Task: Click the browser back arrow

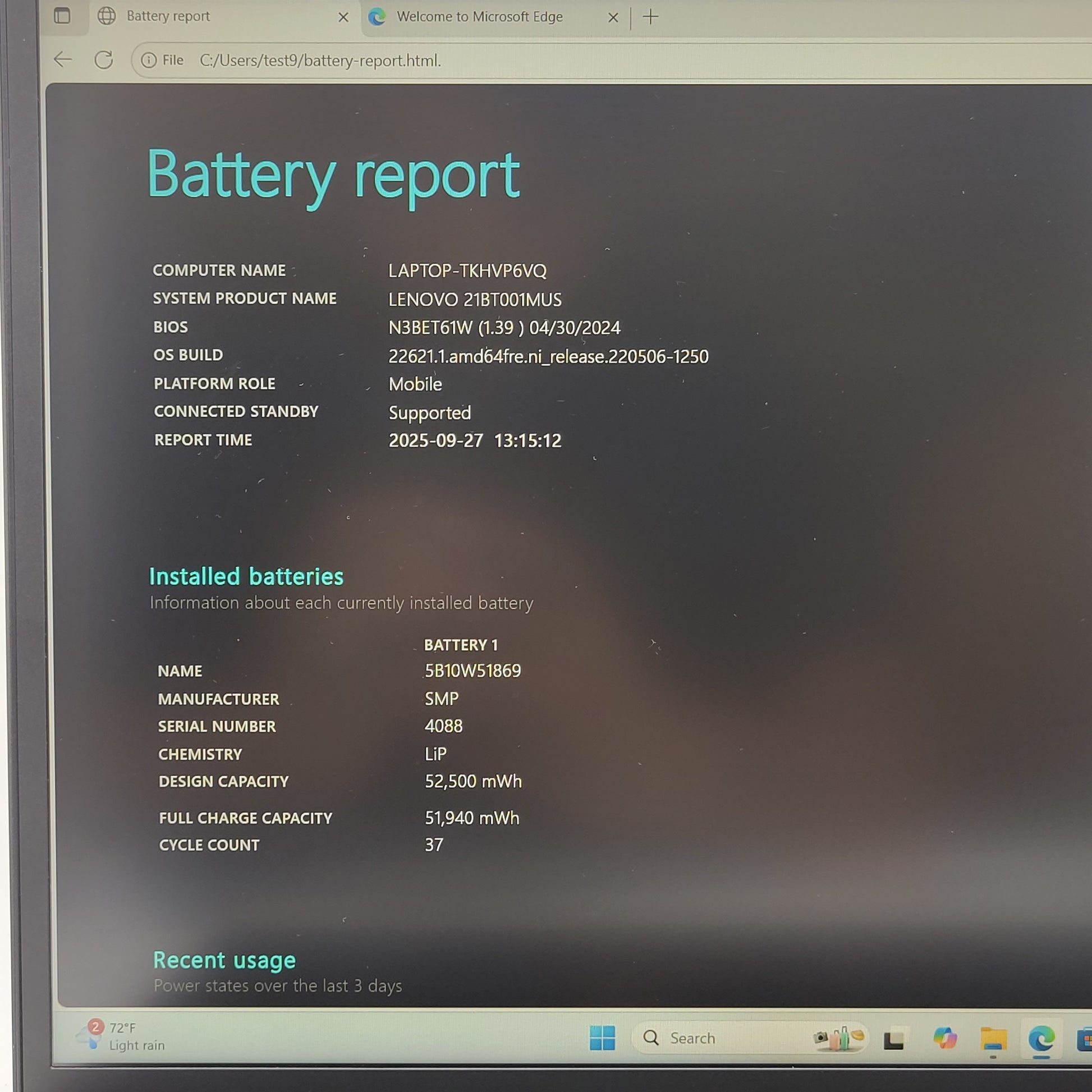Action: pos(63,59)
